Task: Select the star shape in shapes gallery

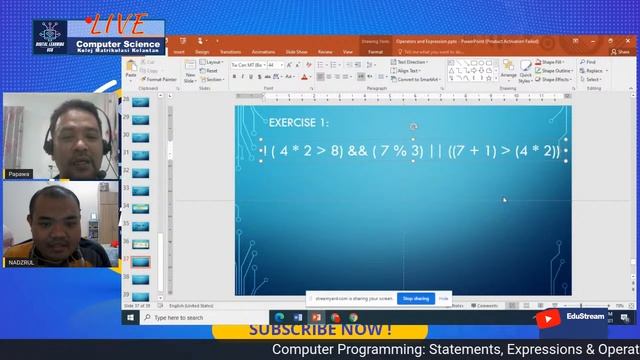Action: 489,78
